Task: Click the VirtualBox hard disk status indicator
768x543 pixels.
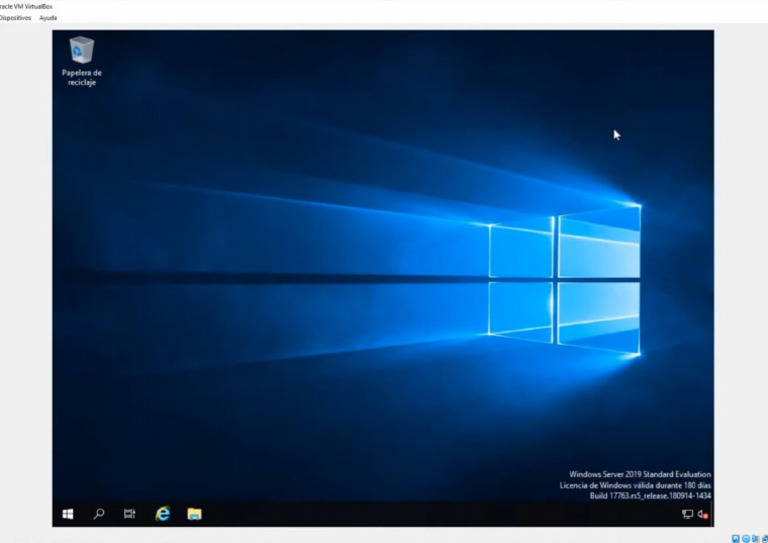Action: [736, 539]
